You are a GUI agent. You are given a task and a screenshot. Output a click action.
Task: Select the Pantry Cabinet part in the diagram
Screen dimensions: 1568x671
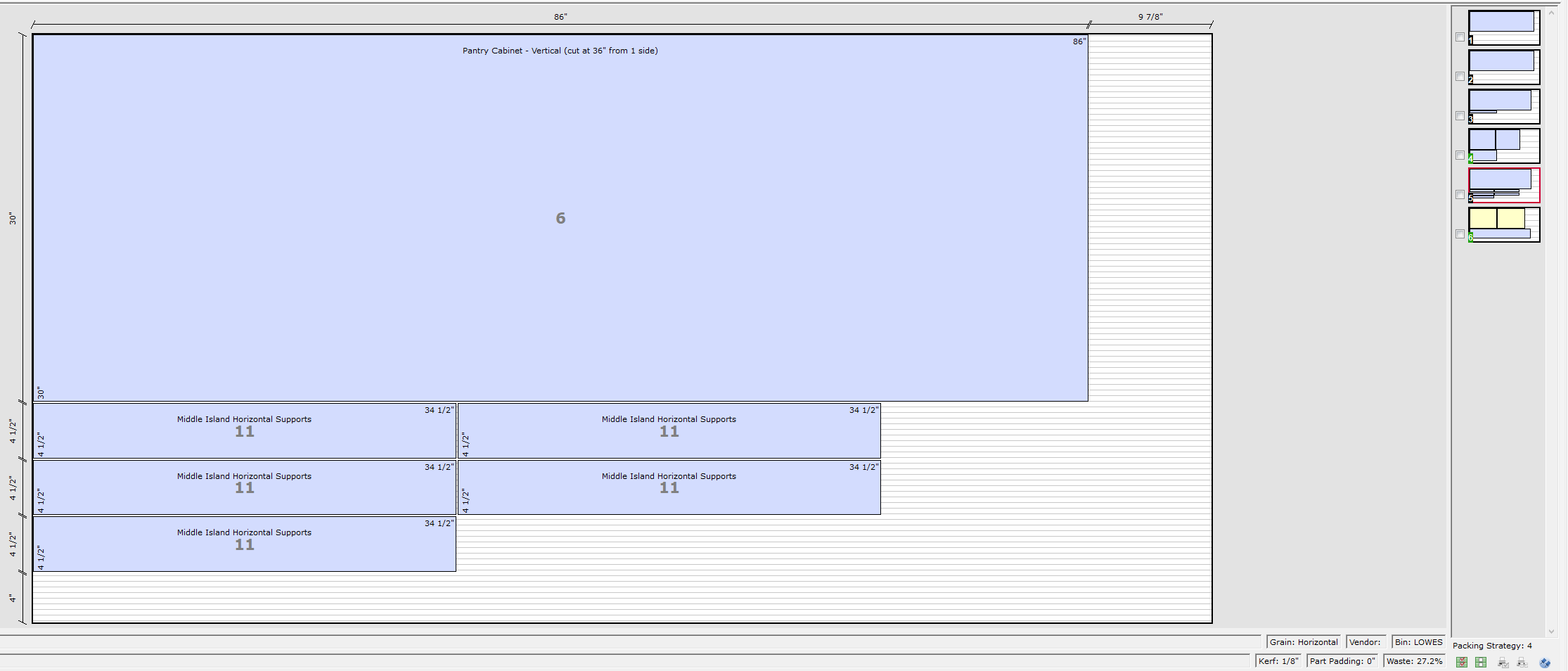coord(559,218)
